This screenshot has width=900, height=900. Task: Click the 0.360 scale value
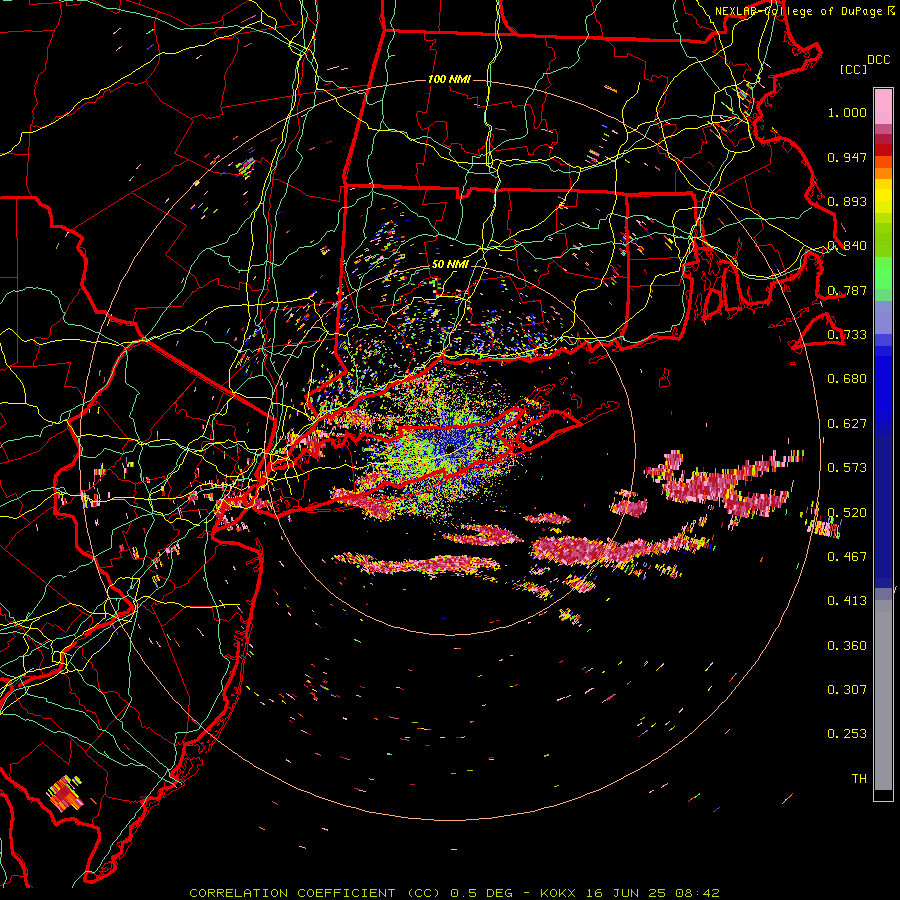click(x=847, y=646)
